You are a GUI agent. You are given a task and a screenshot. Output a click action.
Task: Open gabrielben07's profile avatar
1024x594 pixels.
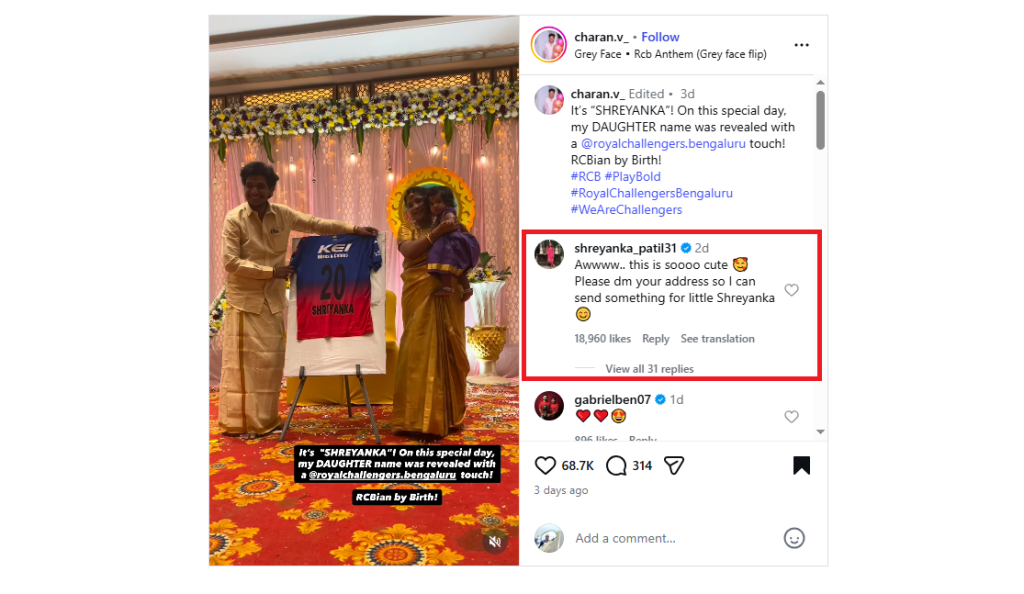(x=549, y=405)
